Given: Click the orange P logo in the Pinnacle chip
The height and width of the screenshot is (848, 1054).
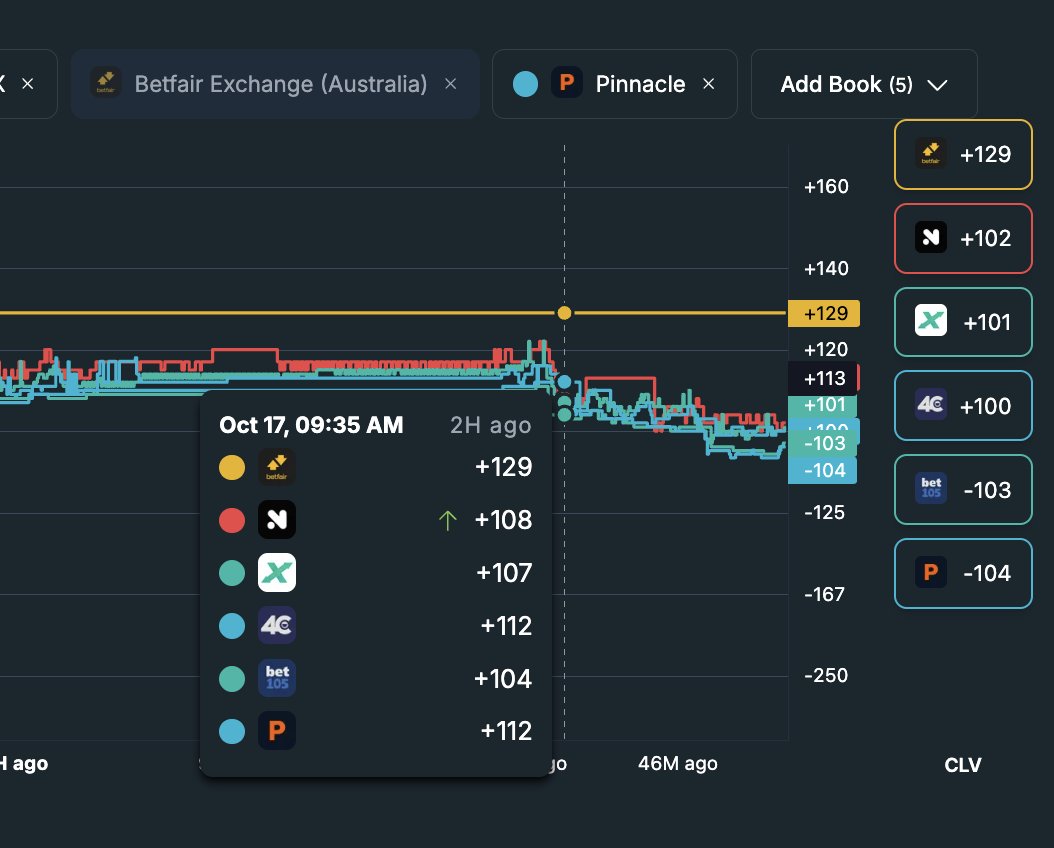Looking at the screenshot, I should click(x=567, y=83).
